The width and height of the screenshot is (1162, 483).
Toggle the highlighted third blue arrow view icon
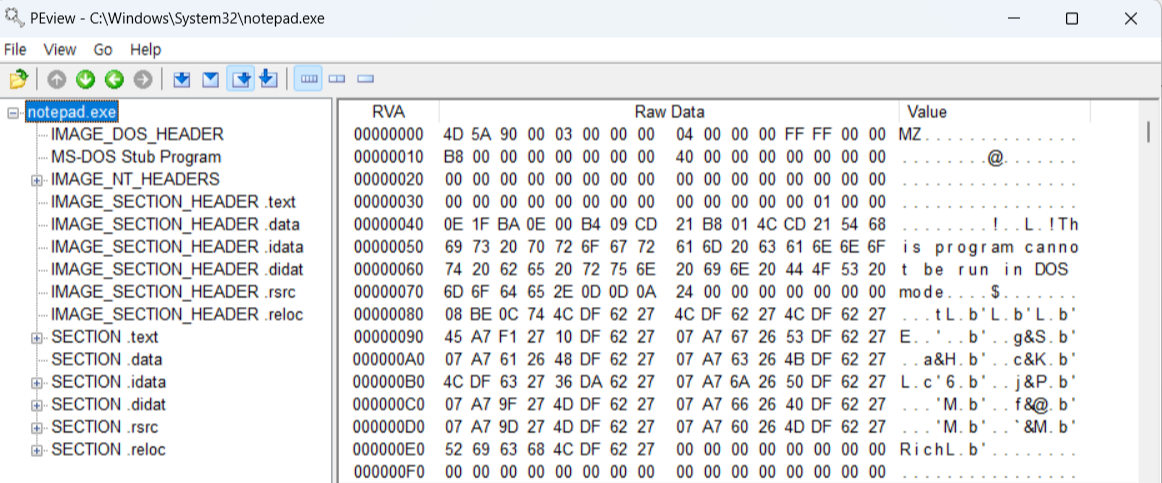coord(241,79)
